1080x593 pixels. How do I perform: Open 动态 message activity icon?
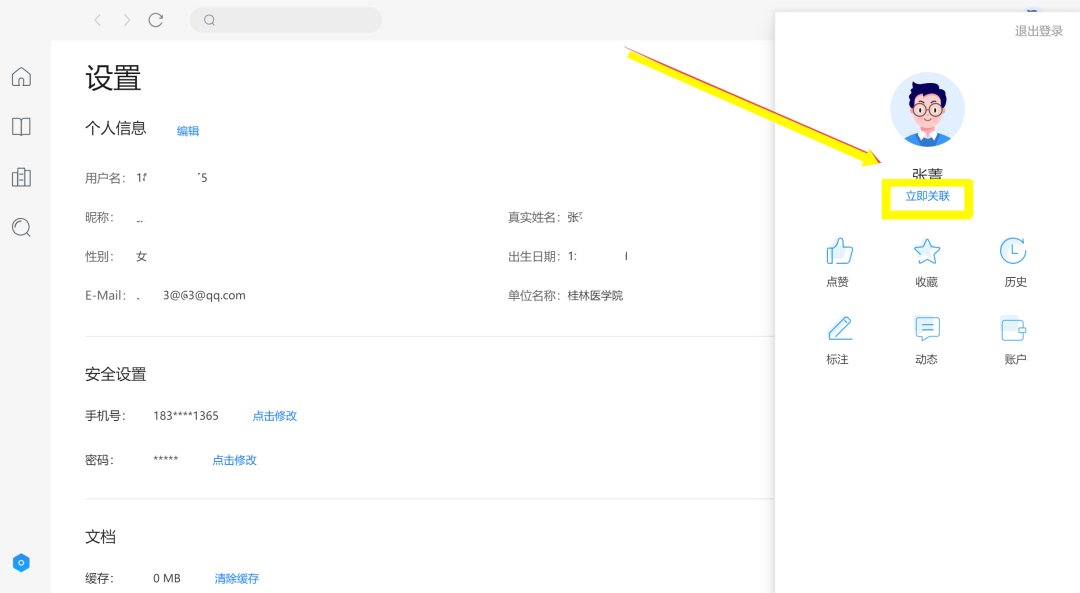pyautogui.click(x=927, y=329)
